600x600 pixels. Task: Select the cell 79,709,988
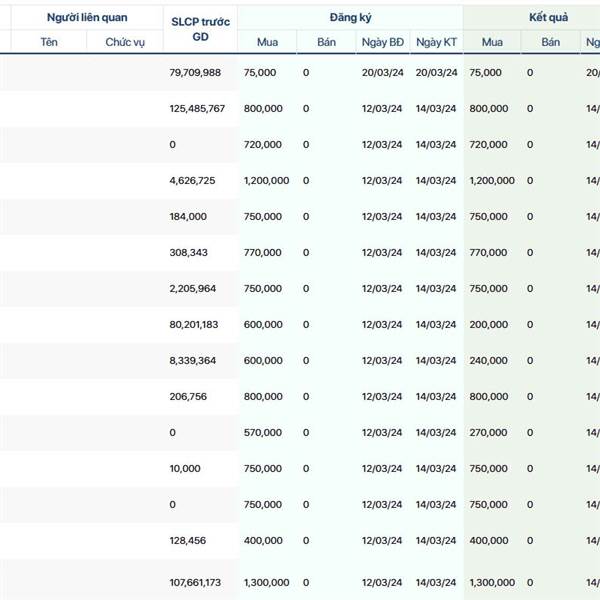tap(195, 73)
